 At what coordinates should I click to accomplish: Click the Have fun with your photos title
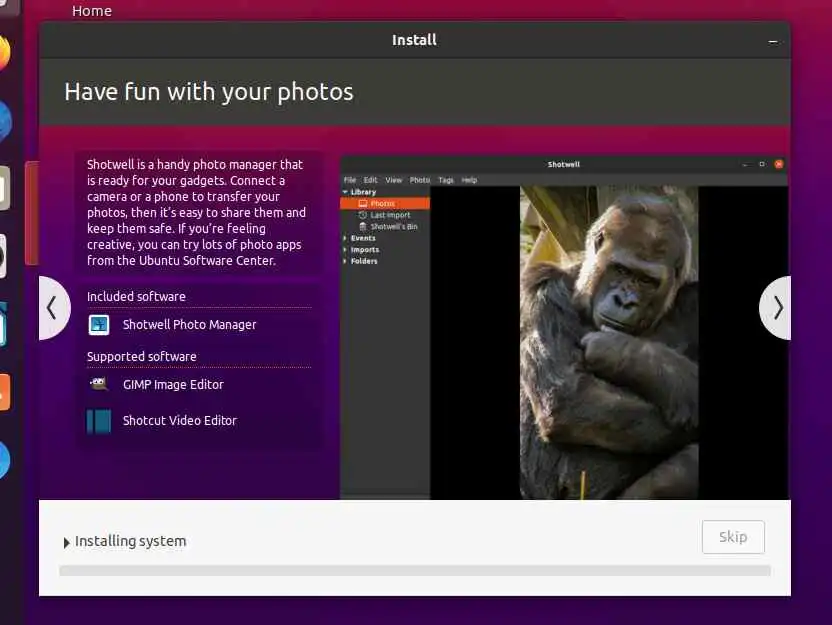209,92
